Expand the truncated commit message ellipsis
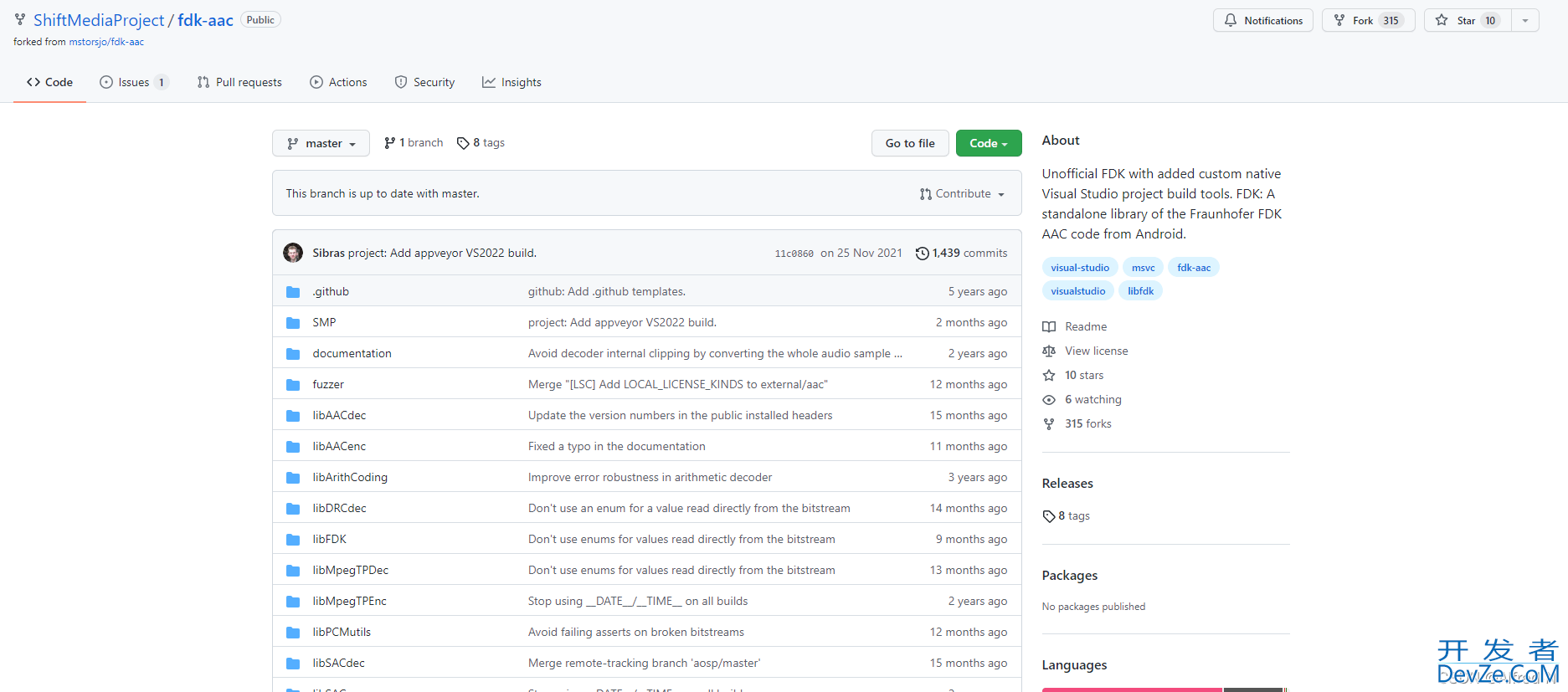The image size is (1568, 692). 898,354
